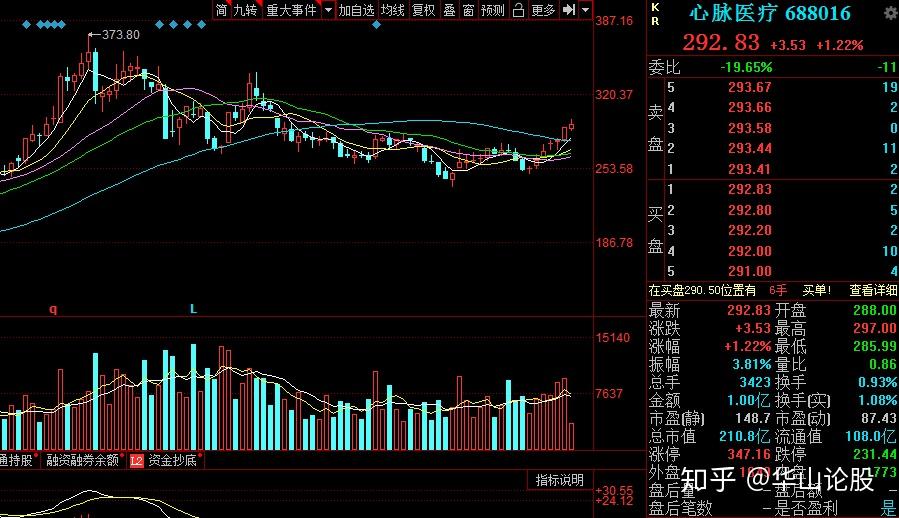
Task: Click the q marker under the chart
Action: pyautogui.click(x=53, y=309)
